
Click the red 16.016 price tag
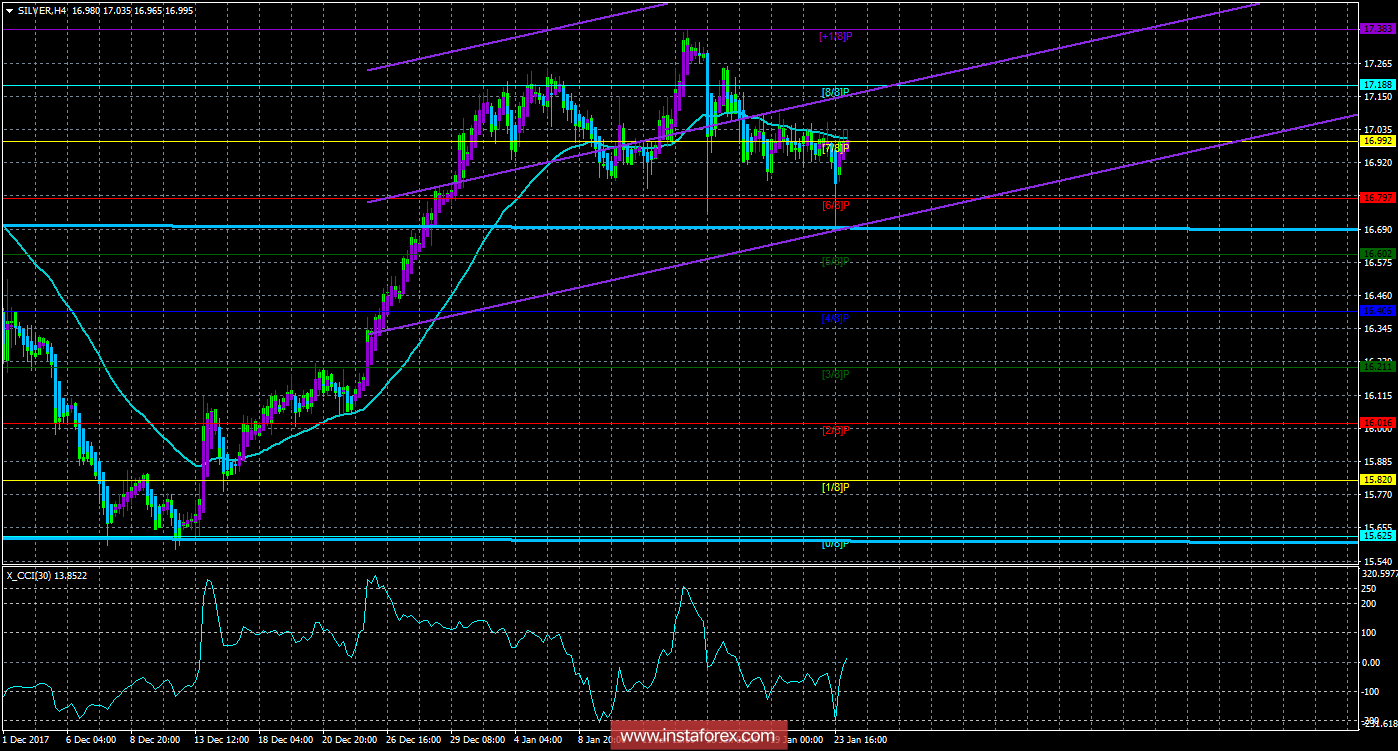click(x=1377, y=423)
